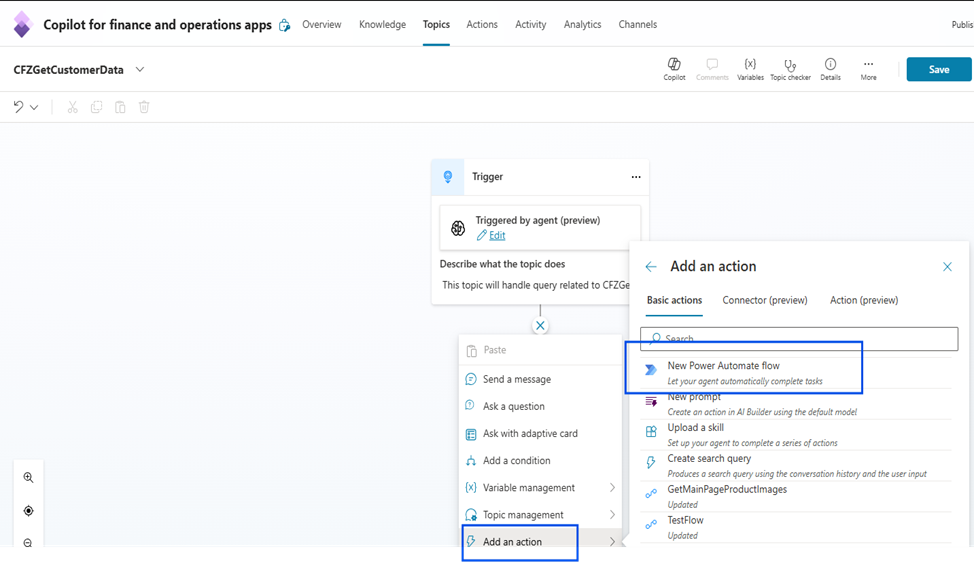
Task: Expand the undo history dropdown arrow
Action: coord(34,107)
